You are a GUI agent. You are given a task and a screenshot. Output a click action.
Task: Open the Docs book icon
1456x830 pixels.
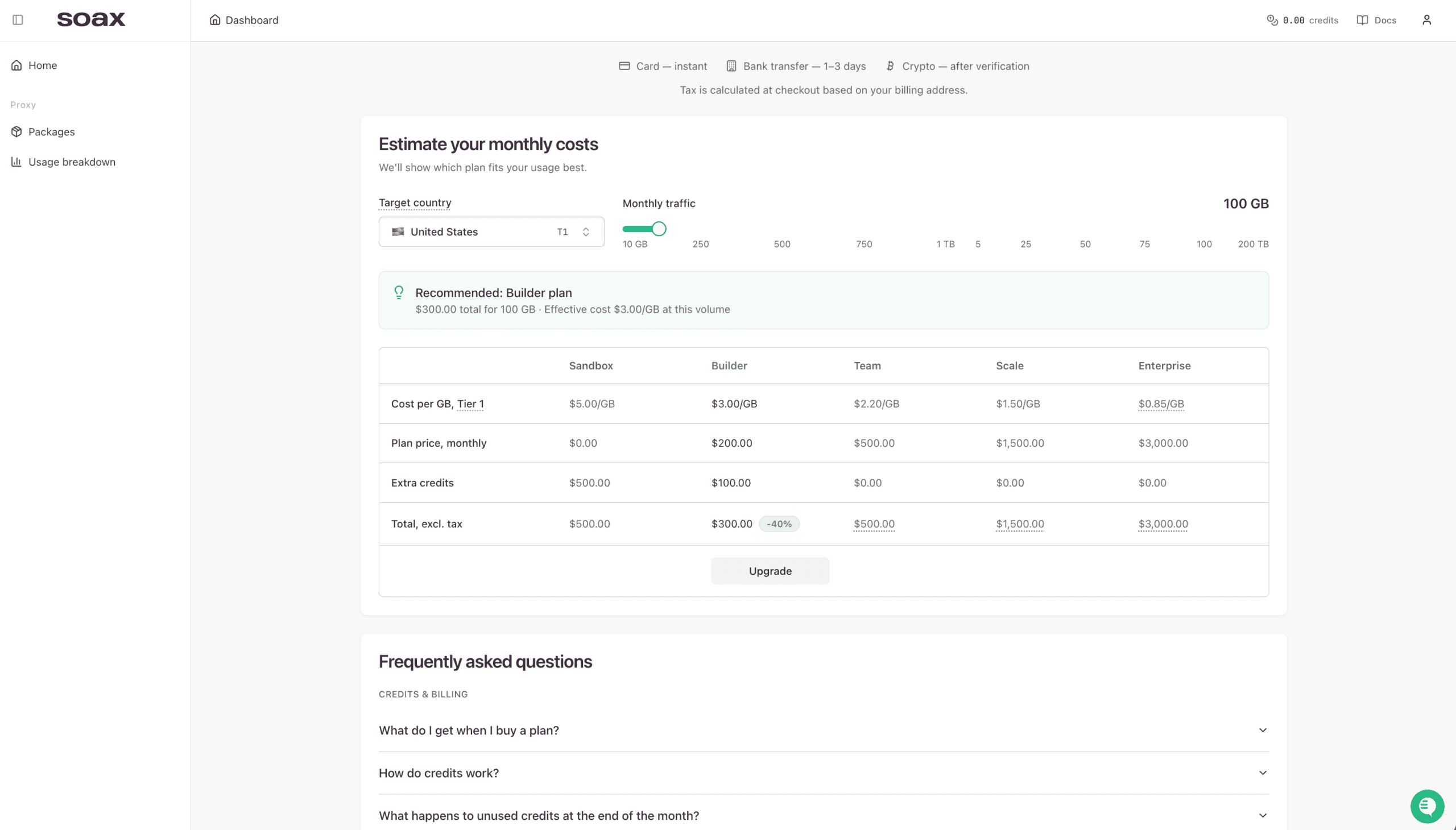(x=1362, y=20)
